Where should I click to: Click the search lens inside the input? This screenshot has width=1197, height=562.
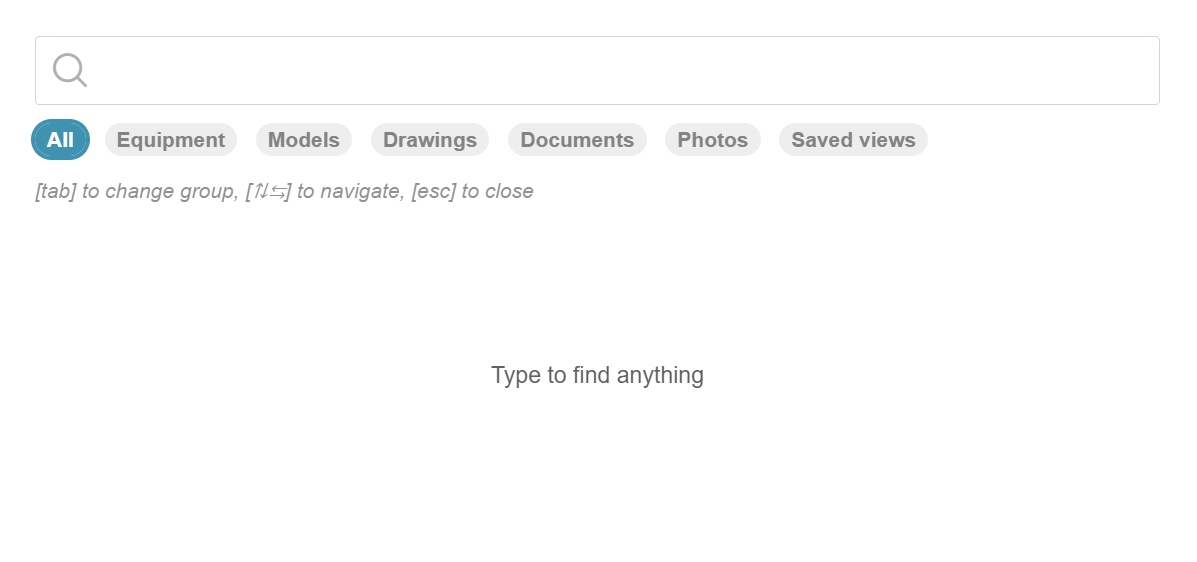70,70
